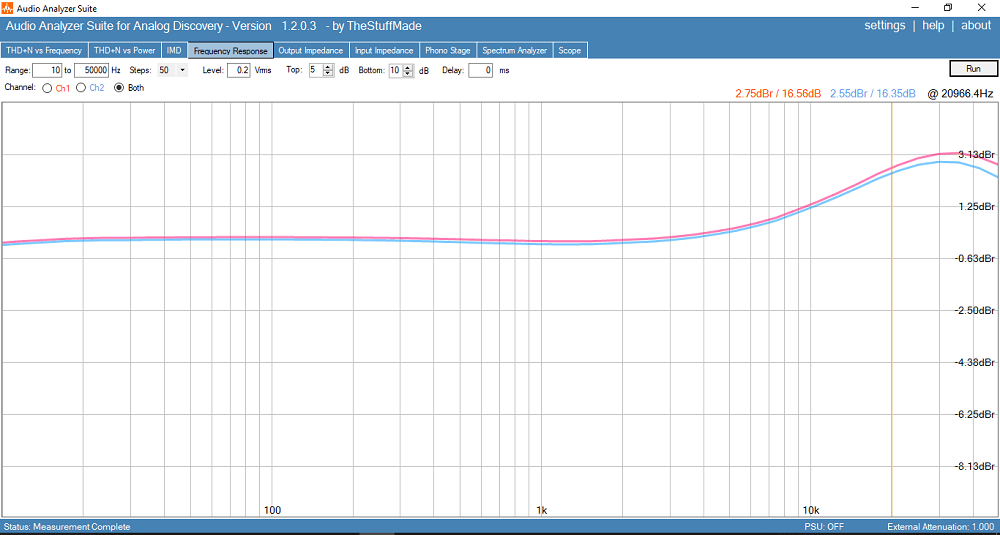The height and width of the screenshot is (535, 1000).
Task: Increase Top dB with up arrow
Action: 328,67
